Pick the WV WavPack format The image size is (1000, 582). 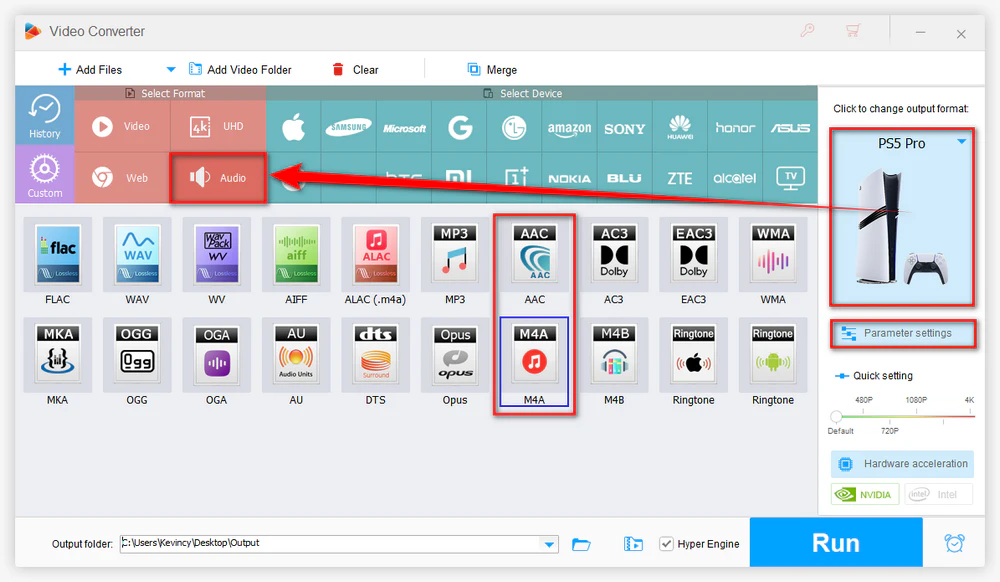217,255
